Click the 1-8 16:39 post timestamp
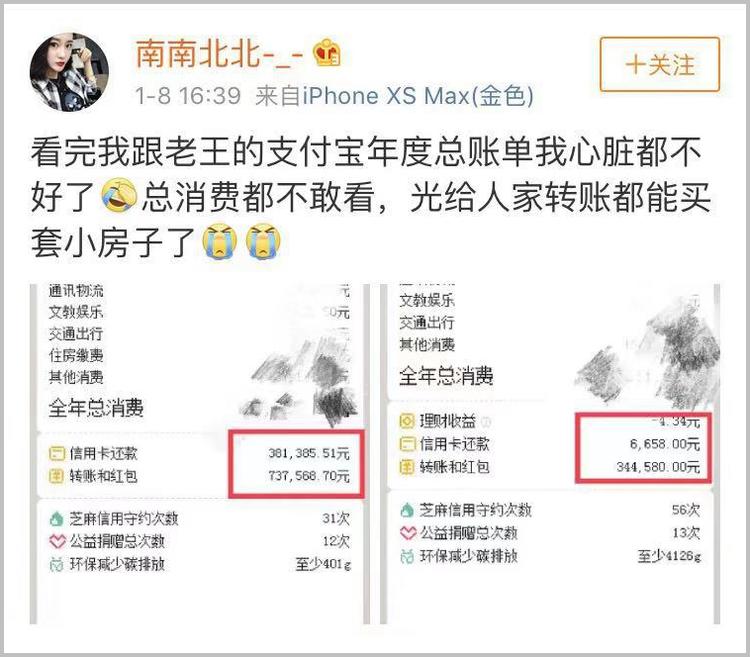The width and height of the screenshot is (750, 657). click(x=188, y=96)
